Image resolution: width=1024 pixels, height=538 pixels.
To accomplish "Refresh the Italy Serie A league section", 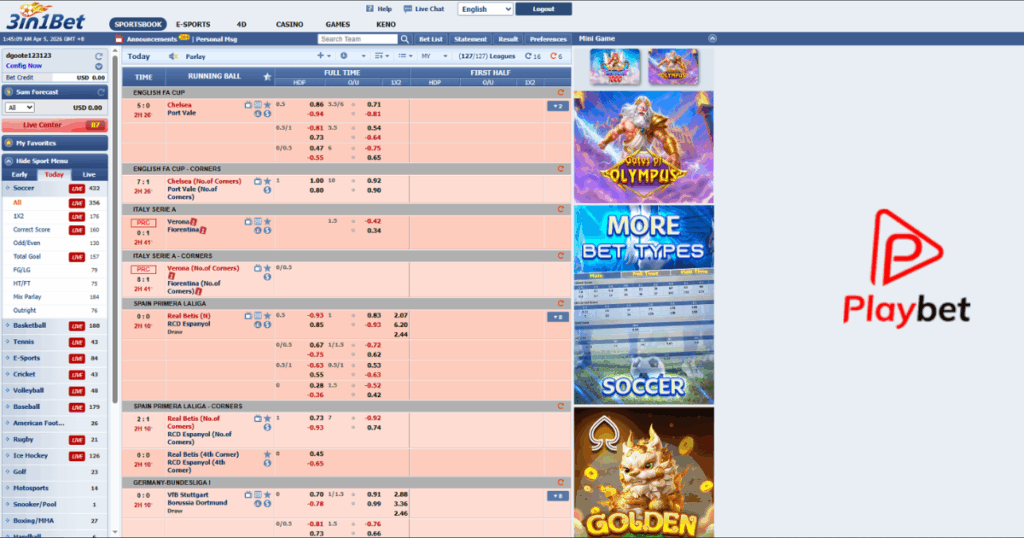I will (560, 210).
